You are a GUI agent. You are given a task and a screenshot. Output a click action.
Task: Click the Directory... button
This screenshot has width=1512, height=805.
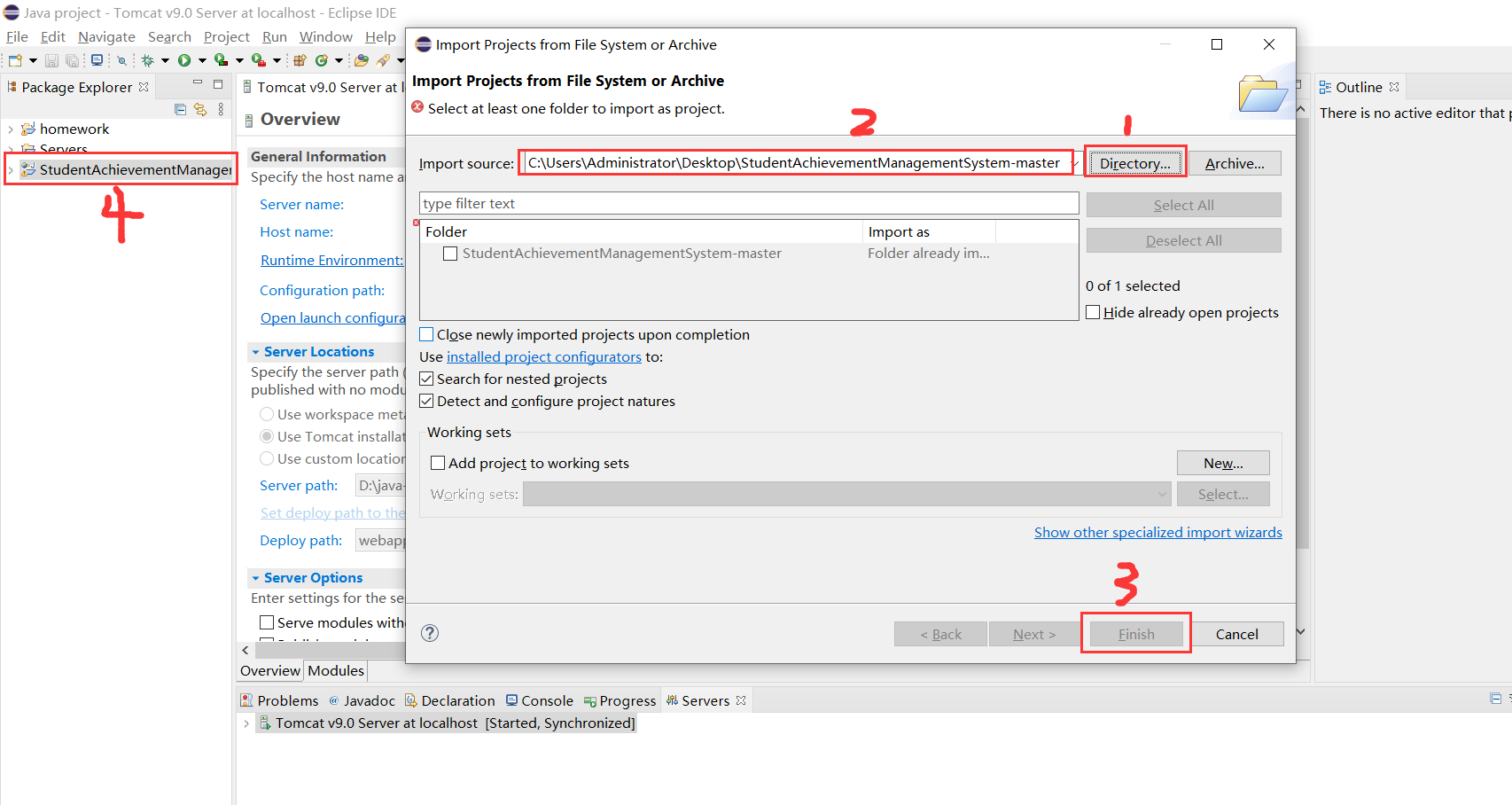(x=1135, y=163)
